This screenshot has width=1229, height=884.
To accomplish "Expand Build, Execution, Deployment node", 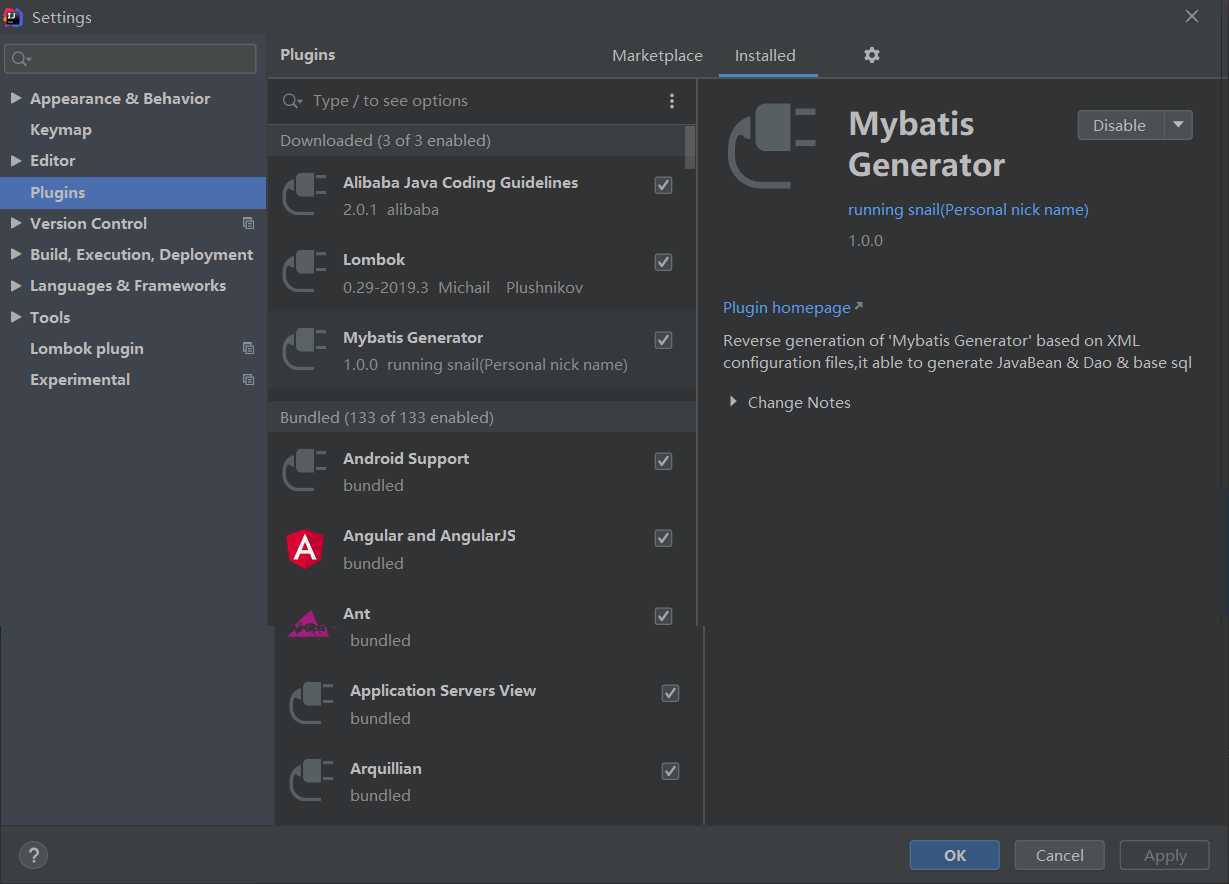I will pyautogui.click(x=15, y=254).
